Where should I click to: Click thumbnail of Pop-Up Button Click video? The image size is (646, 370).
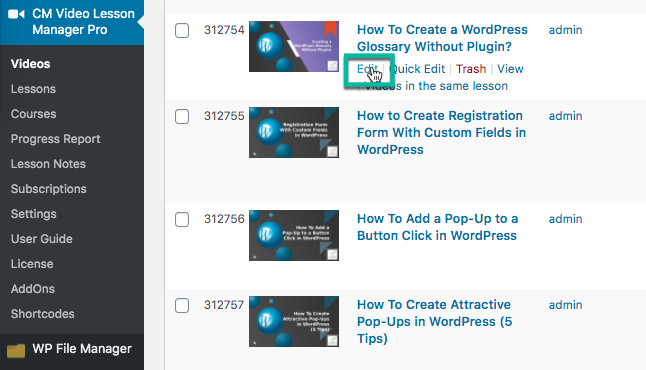click(x=294, y=236)
